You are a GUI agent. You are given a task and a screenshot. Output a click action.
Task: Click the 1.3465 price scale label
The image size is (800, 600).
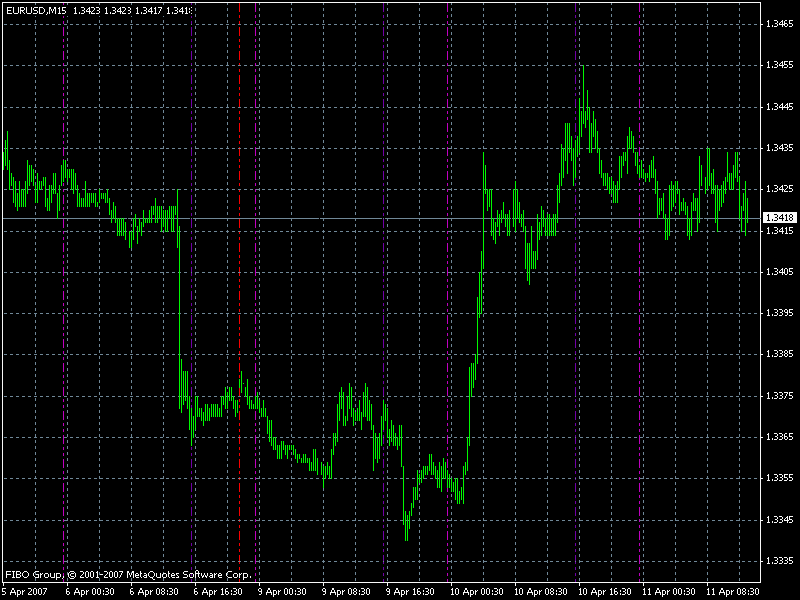point(780,24)
